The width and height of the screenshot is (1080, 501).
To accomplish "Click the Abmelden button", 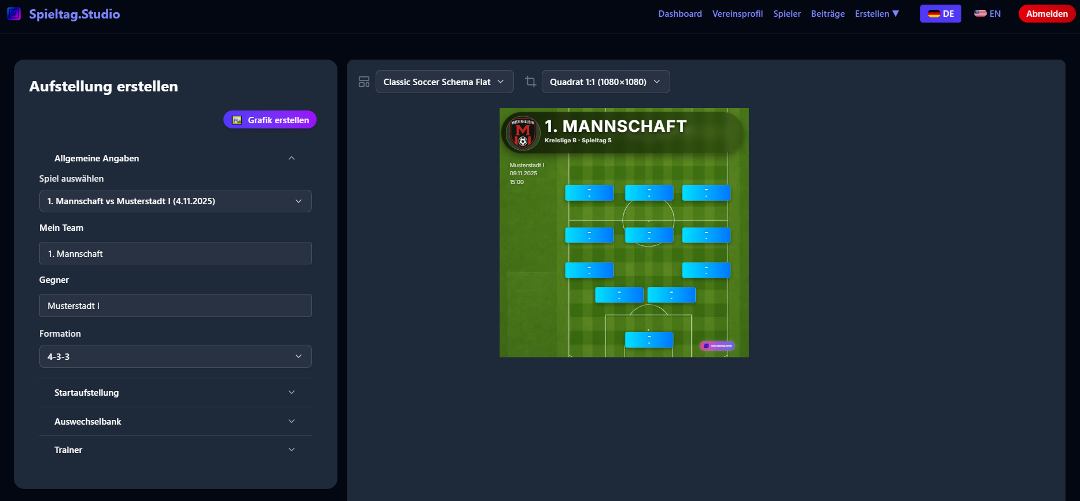I will point(1046,14).
